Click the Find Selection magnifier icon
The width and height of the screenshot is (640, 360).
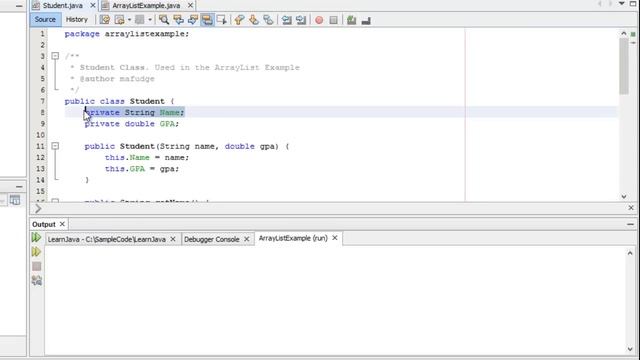click(x=164, y=20)
